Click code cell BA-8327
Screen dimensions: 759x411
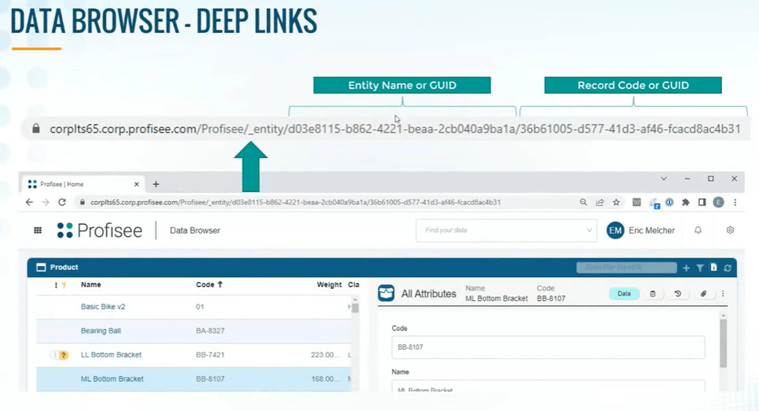210,331
